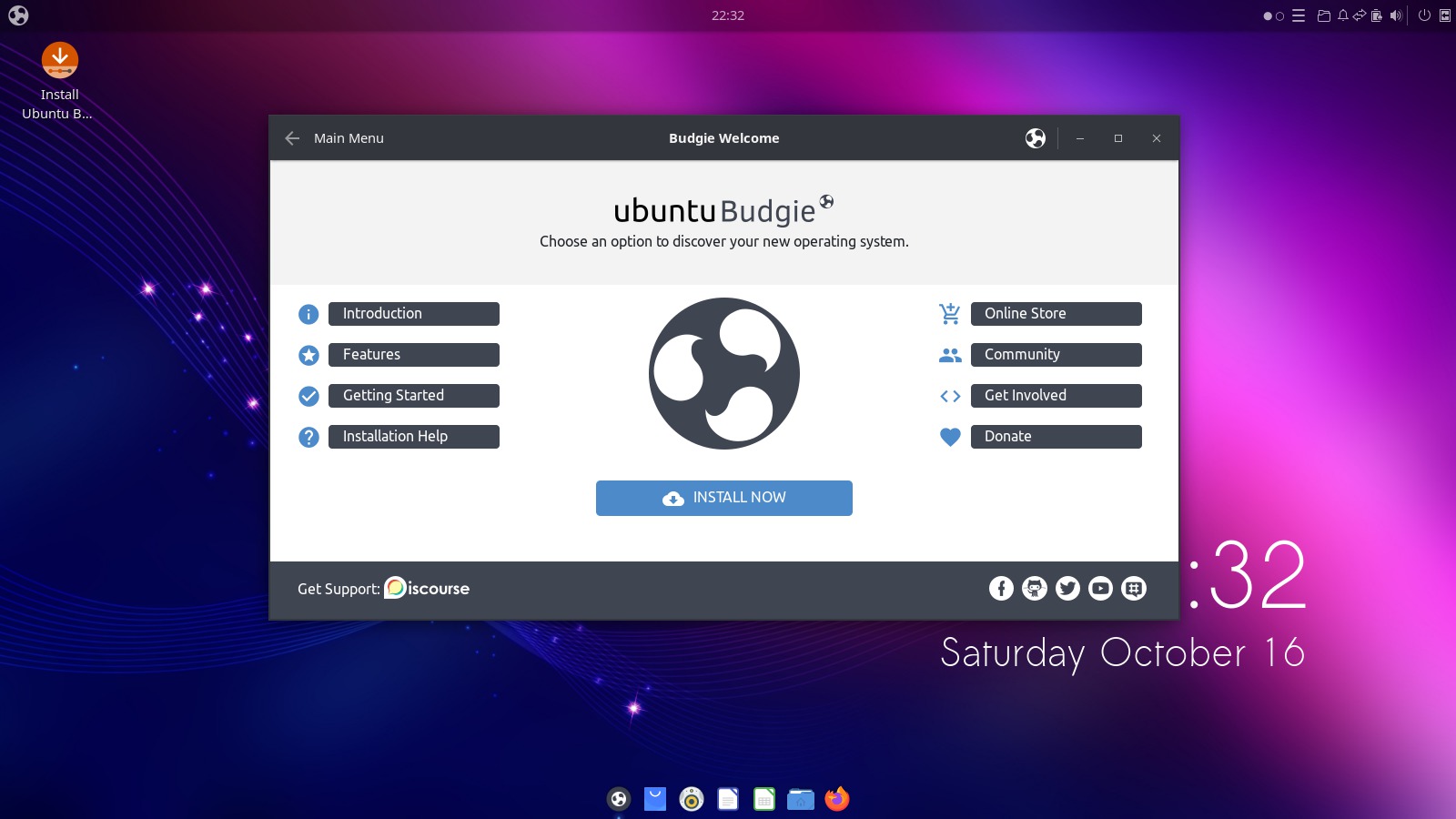Click the question mark icon beside Installation Help
1456x819 pixels.
click(308, 437)
